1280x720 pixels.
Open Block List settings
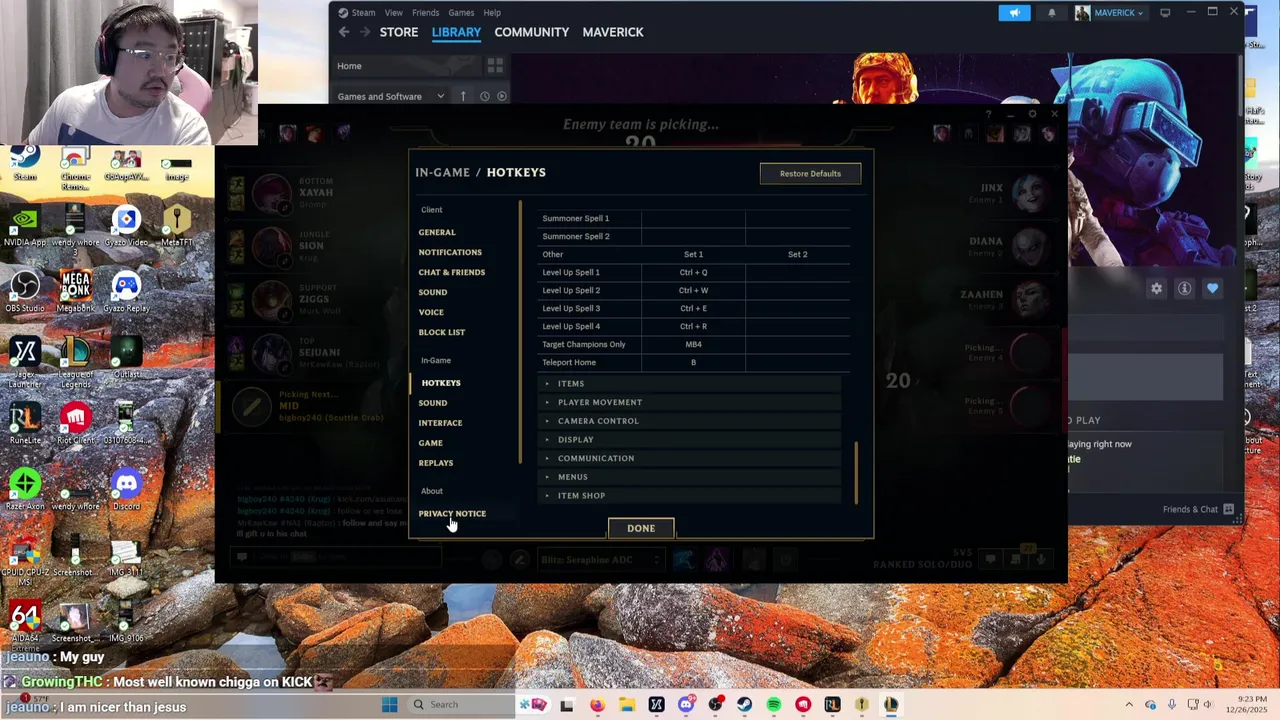pyautogui.click(x=442, y=332)
